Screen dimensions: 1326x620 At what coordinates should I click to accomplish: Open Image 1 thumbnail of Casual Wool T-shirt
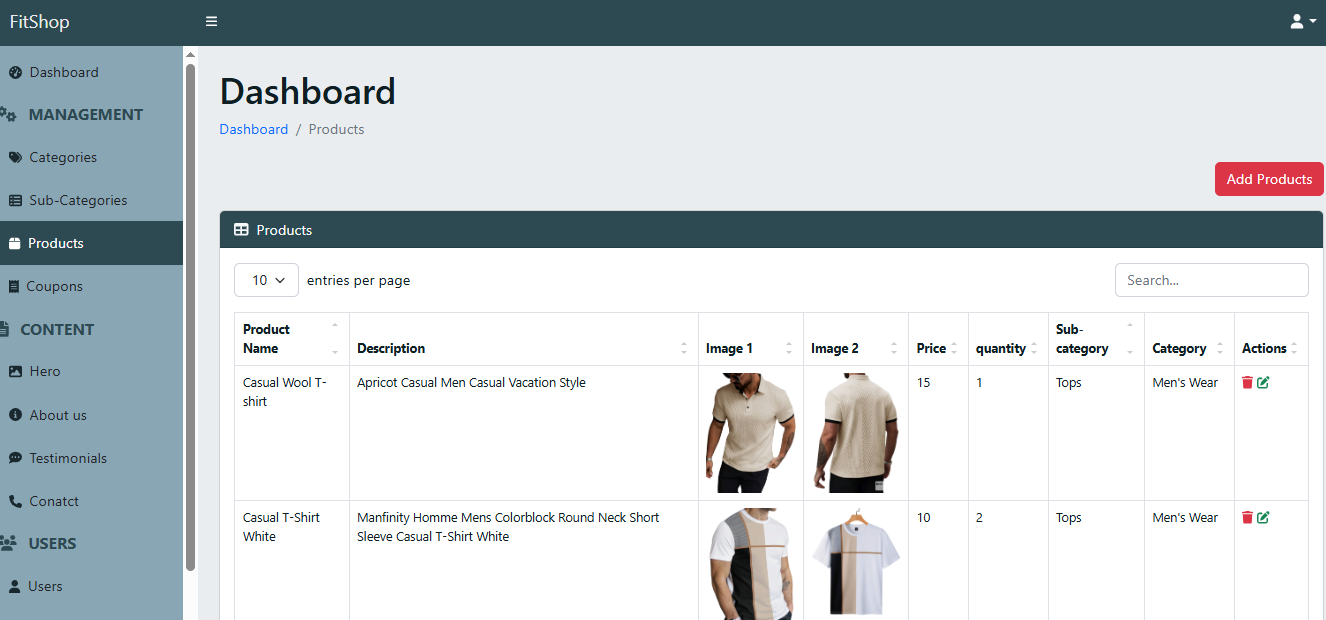[750, 432]
